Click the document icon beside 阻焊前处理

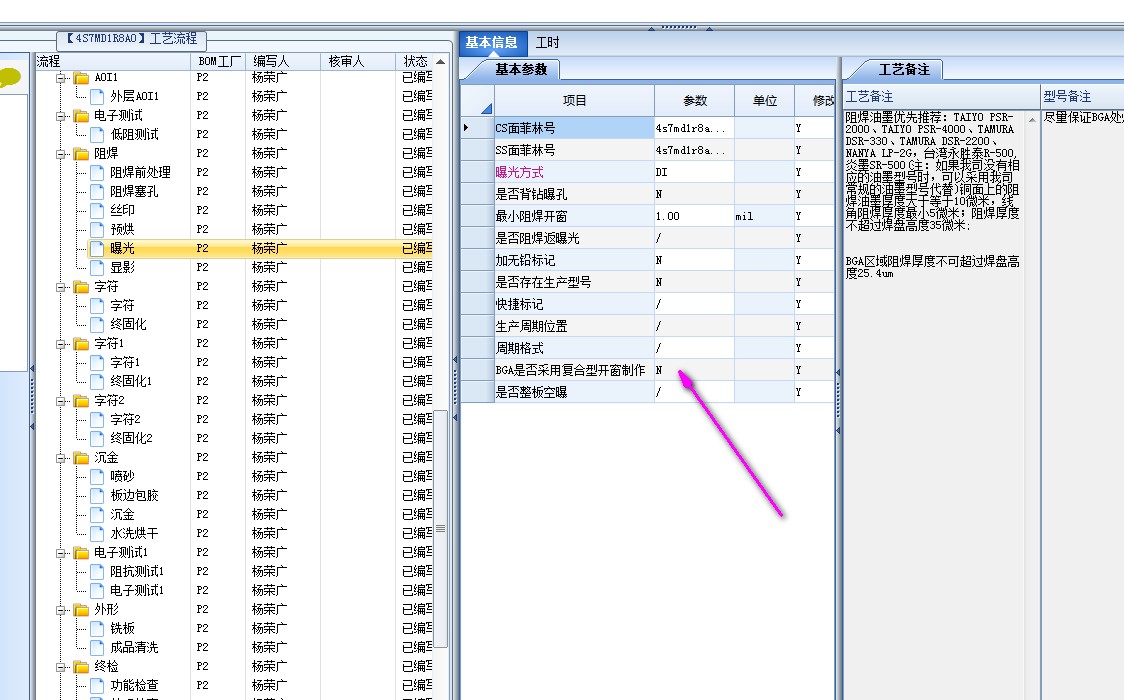click(x=97, y=172)
